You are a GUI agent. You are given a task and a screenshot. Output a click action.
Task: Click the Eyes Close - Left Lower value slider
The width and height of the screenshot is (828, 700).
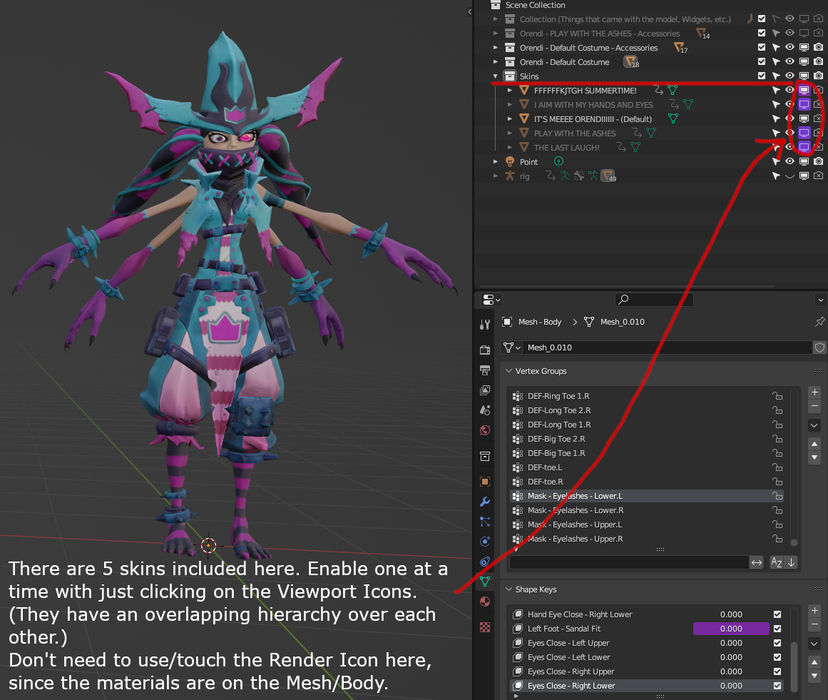(731, 657)
